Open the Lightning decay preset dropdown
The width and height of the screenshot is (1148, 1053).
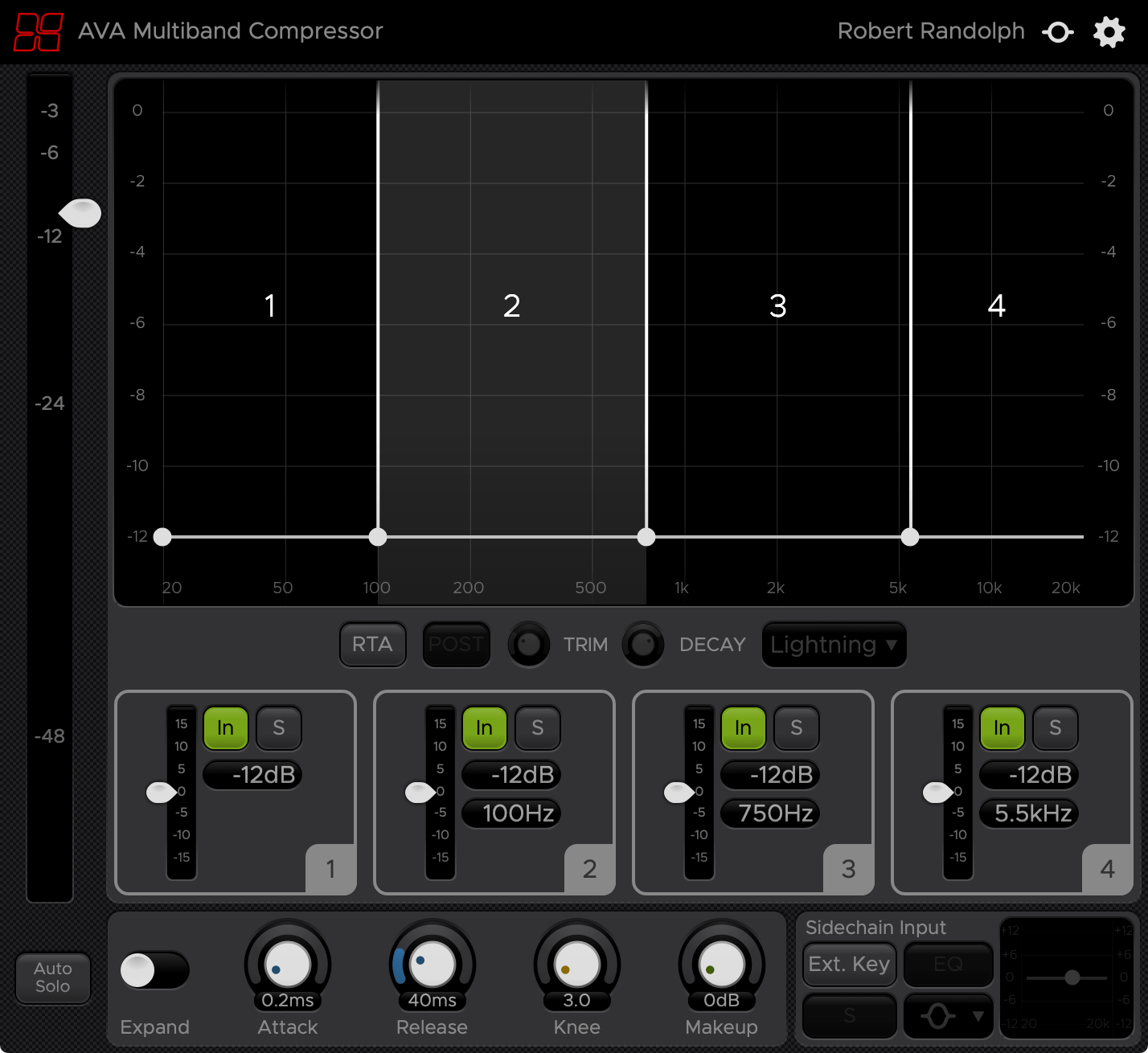(833, 644)
